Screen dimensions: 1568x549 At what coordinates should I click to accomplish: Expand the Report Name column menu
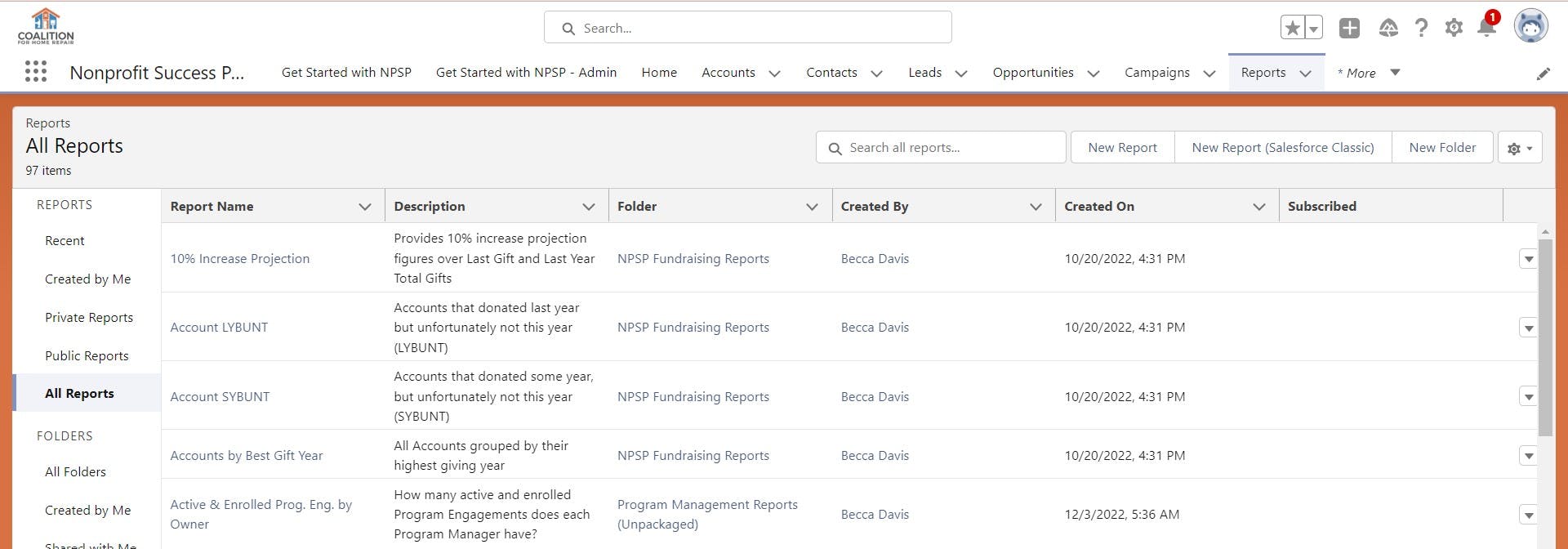[x=365, y=207]
